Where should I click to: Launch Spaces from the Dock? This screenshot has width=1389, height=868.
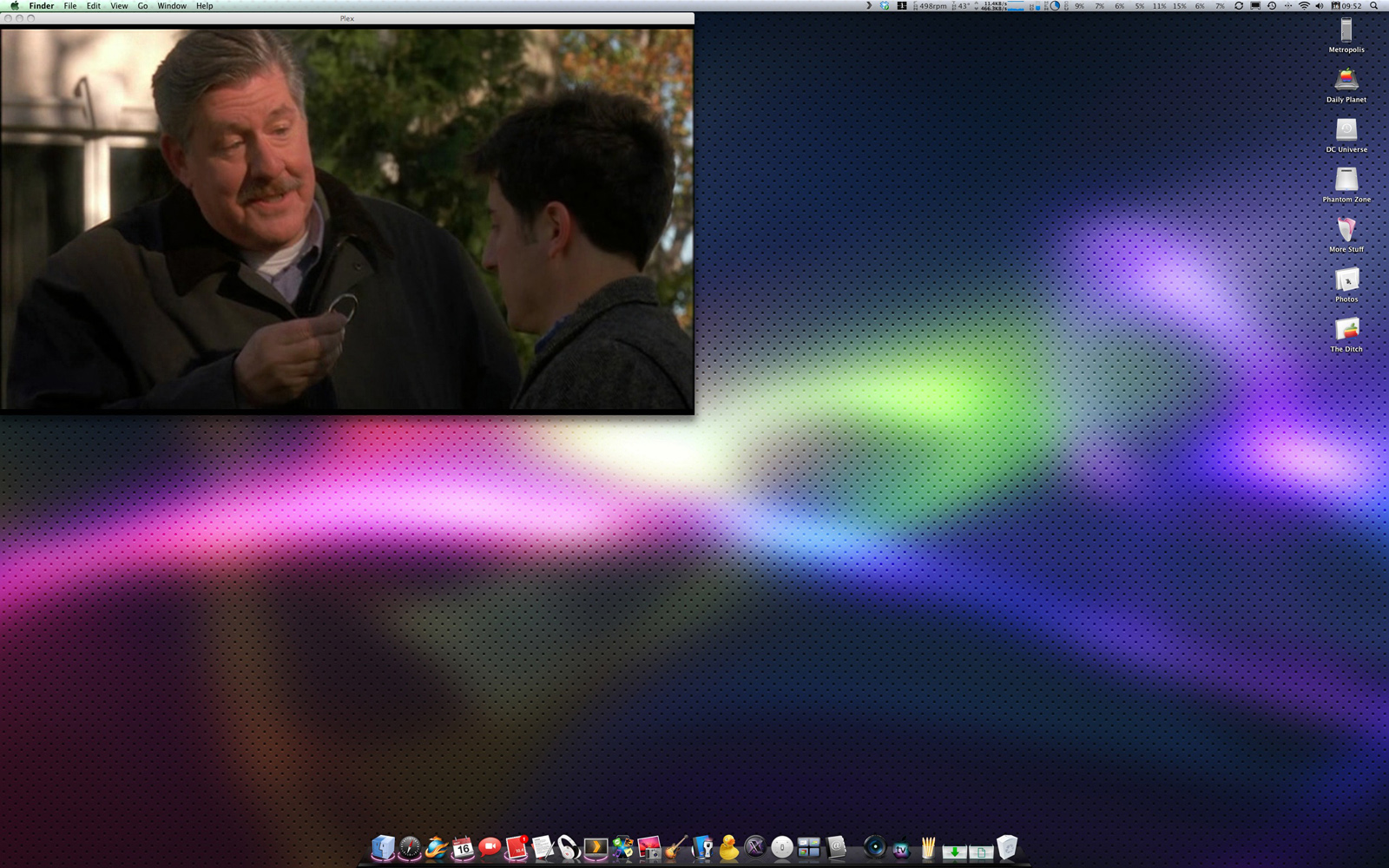coord(809,847)
